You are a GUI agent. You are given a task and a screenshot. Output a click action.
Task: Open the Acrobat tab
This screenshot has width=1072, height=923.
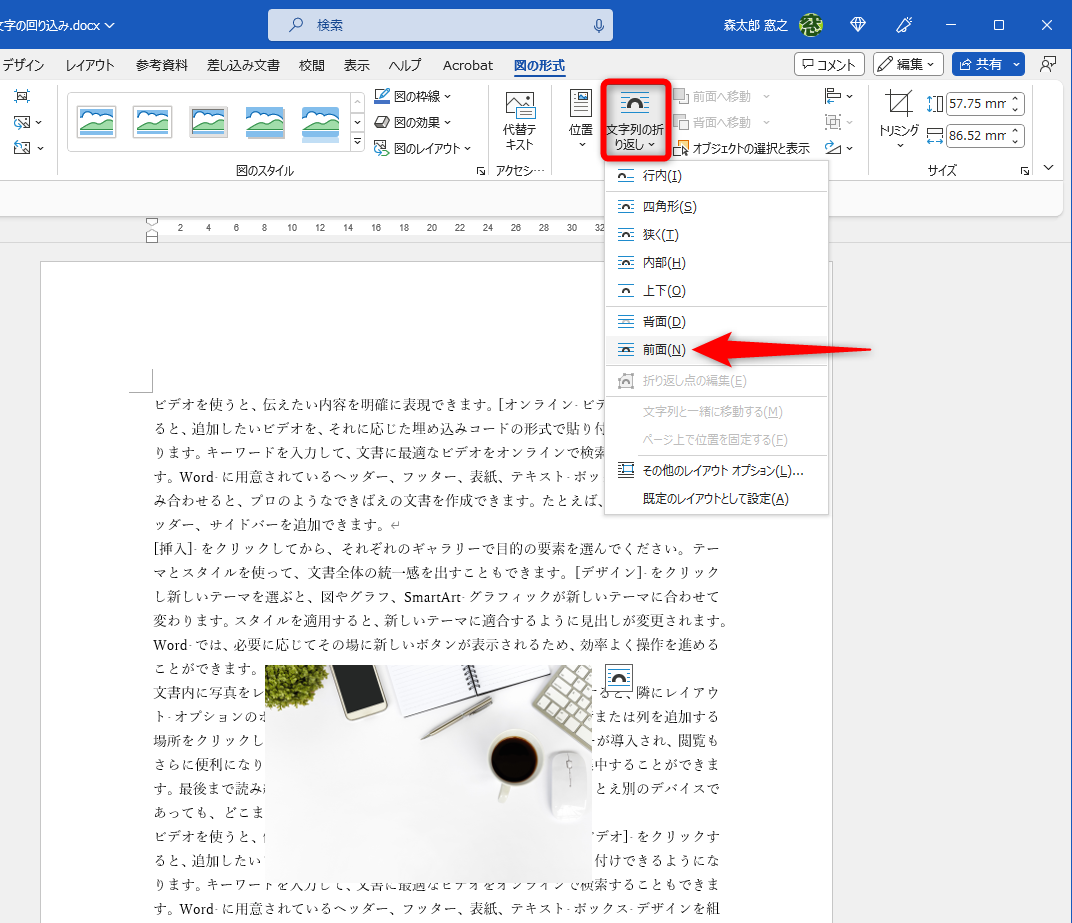(467, 65)
